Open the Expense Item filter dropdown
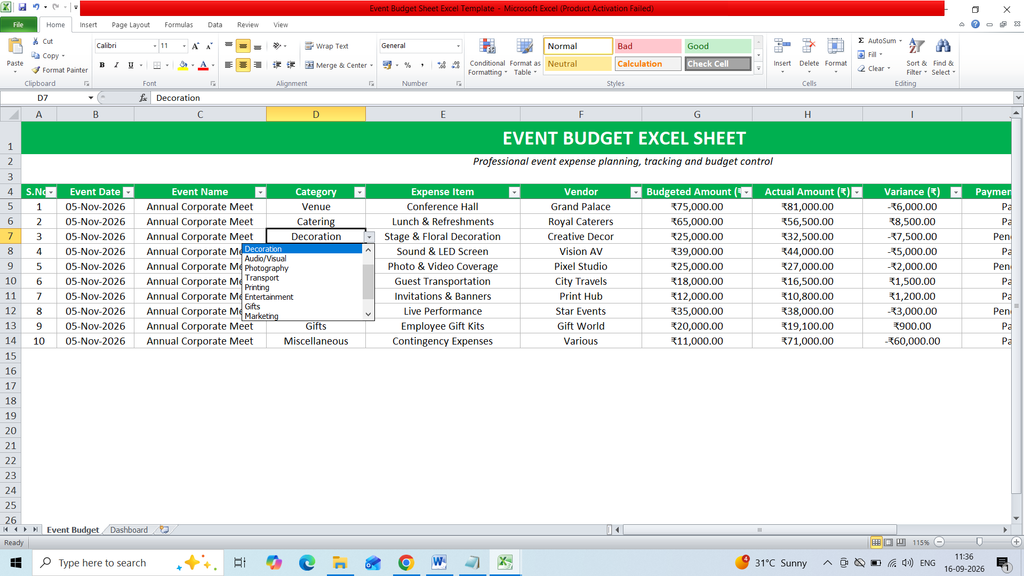This screenshot has width=1024, height=576. (x=514, y=192)
